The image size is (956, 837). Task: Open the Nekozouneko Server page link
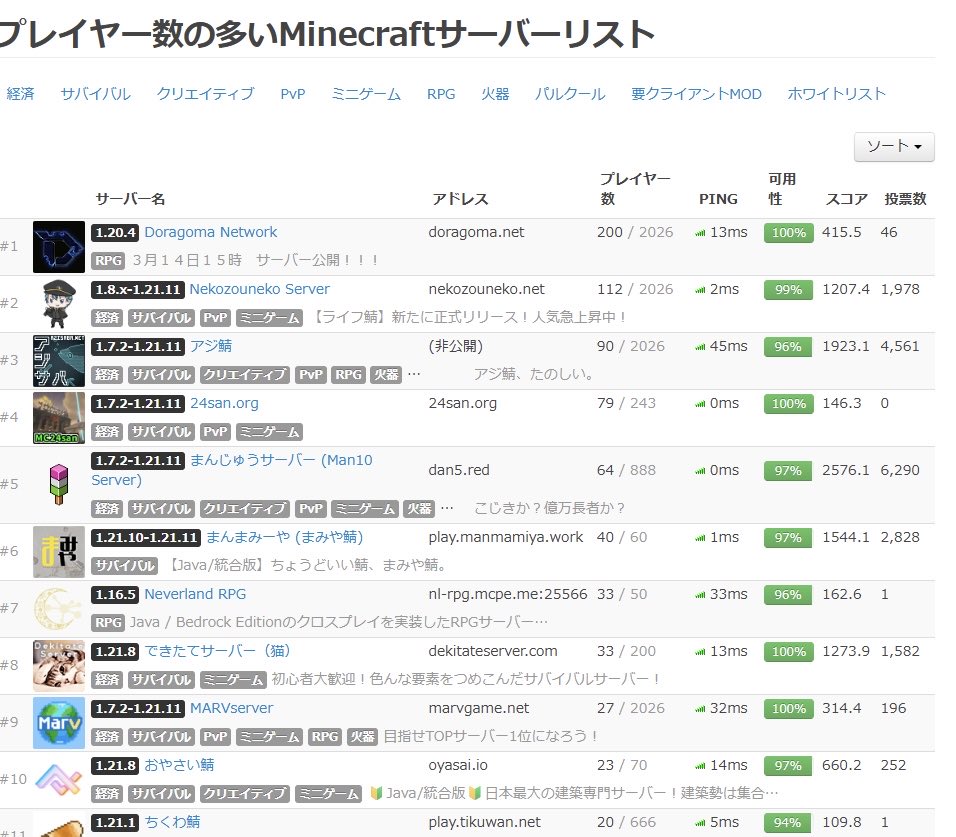[x=259, y=289]
